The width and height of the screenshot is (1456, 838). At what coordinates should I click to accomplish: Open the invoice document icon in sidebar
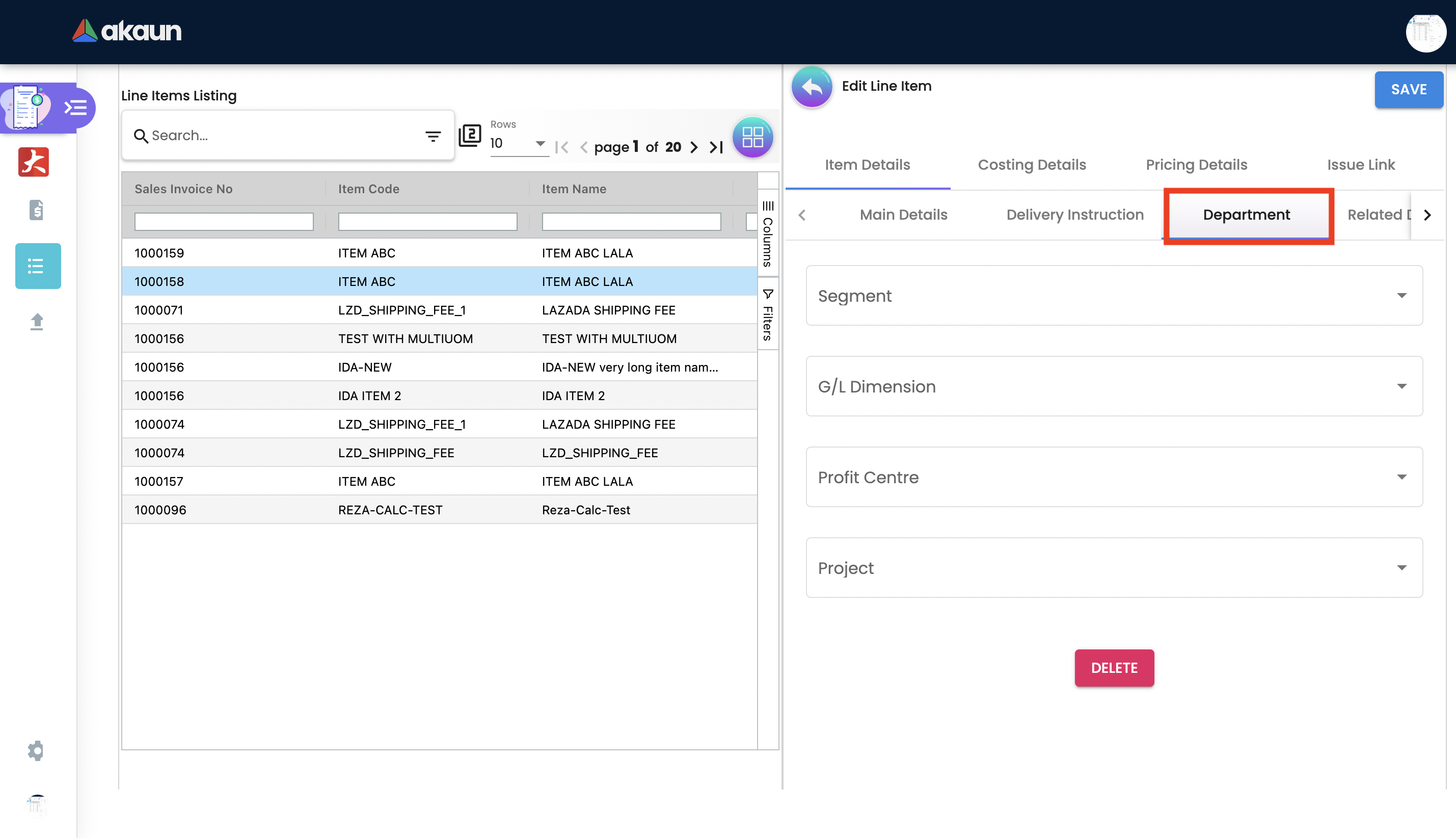[36, 210]
